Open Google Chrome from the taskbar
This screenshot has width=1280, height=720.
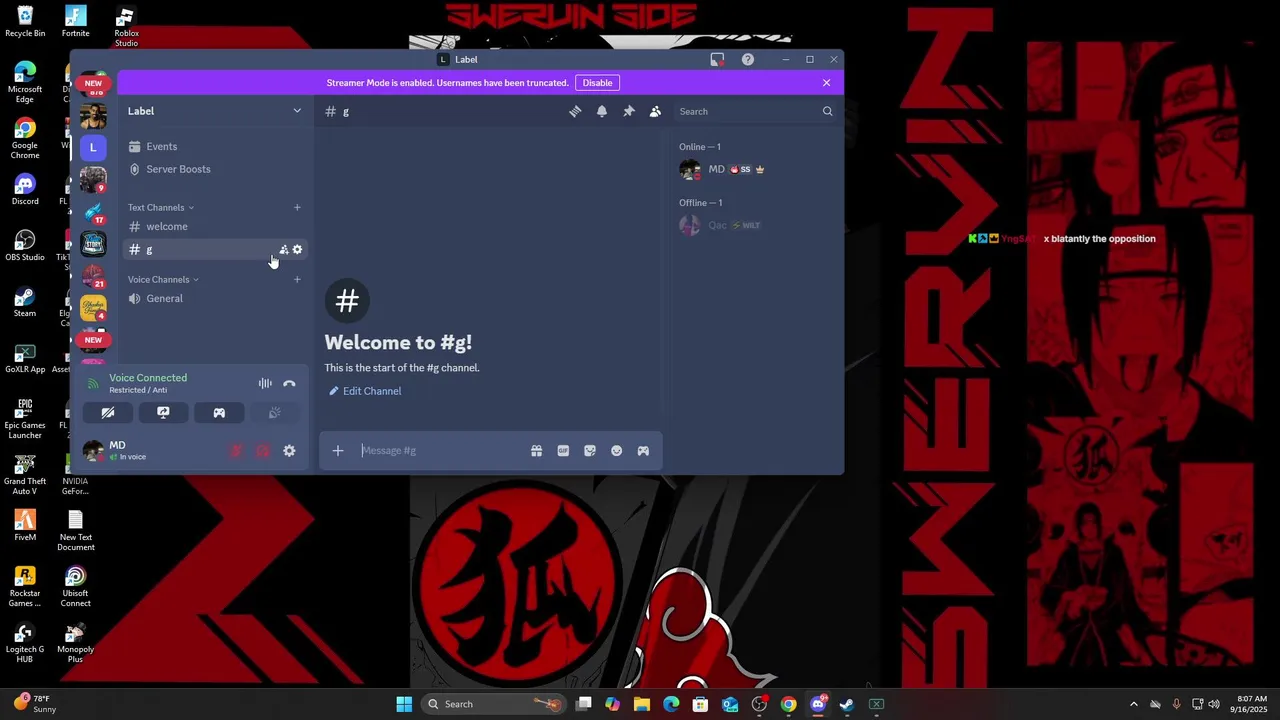pyautogui.click(x=789, y=704)
